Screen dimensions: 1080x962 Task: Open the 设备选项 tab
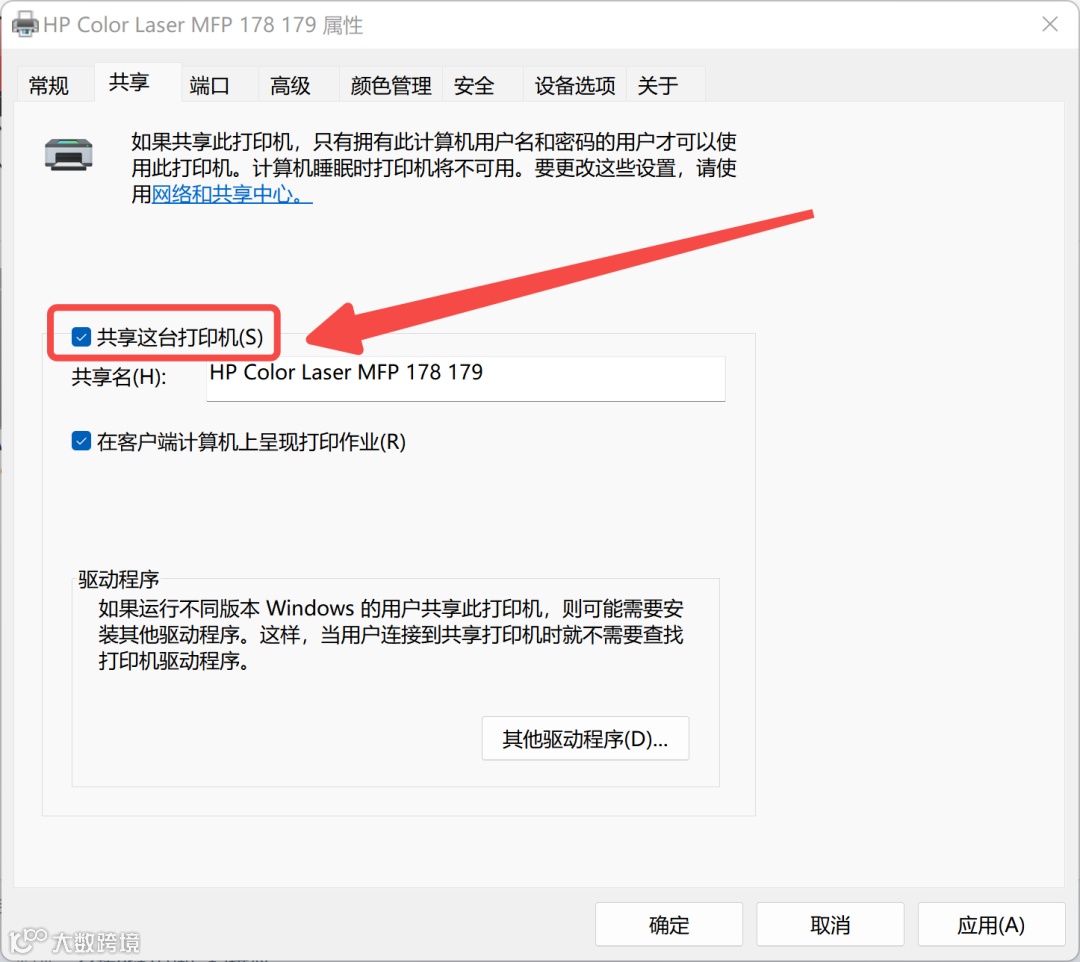(x=574, y=85)
